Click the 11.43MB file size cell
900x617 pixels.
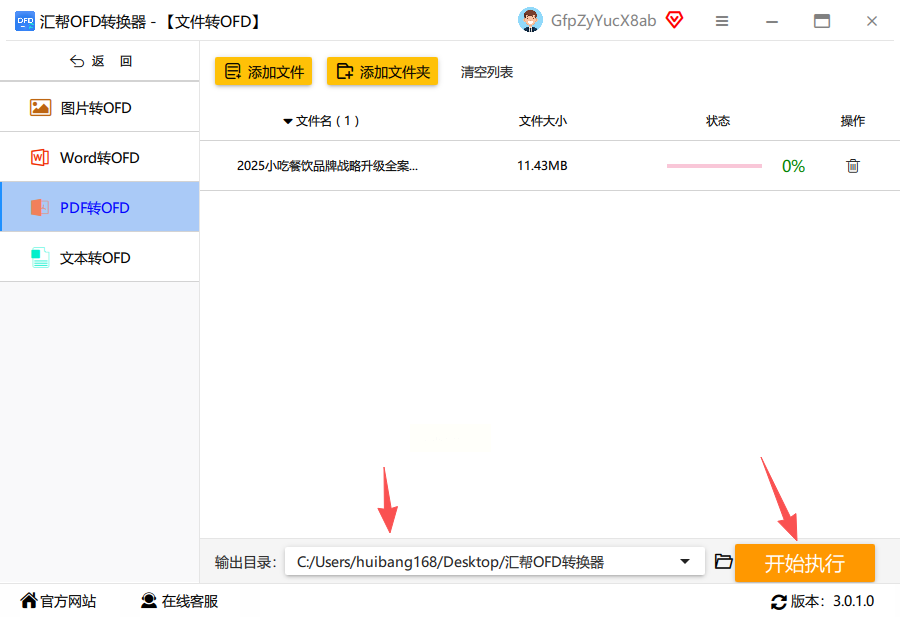click(x=542, y=166)
